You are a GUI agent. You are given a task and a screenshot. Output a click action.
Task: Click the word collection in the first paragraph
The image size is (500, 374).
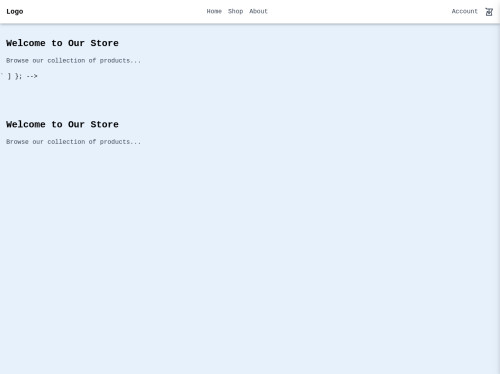(x=66, y=61)
